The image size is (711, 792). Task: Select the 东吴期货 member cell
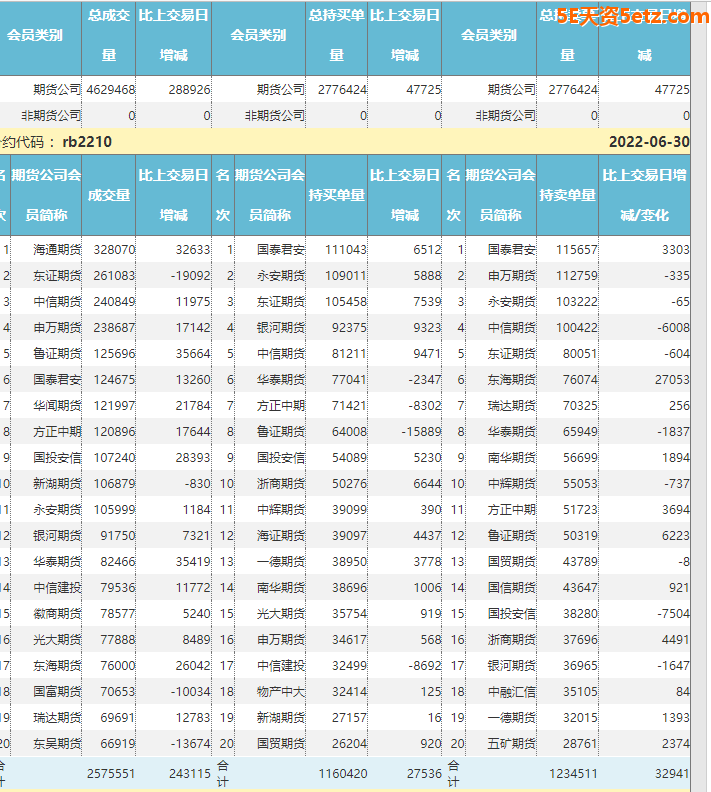pos(57,744)
